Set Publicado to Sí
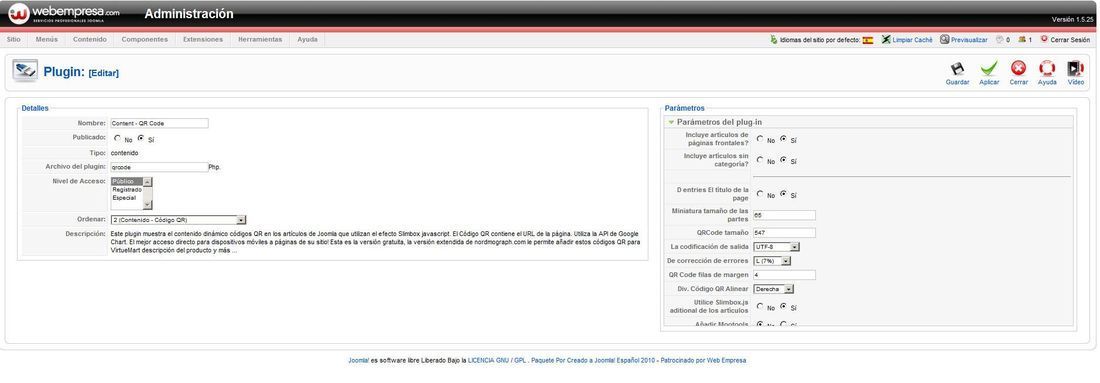Viewport: 1100px width, 383px height. tap(141, 138)
